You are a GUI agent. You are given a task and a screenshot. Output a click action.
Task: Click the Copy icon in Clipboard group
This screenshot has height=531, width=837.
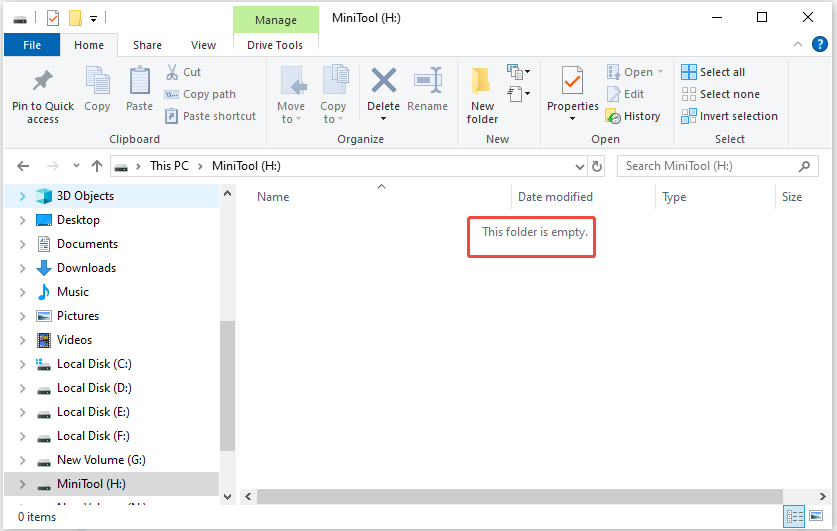97,81
